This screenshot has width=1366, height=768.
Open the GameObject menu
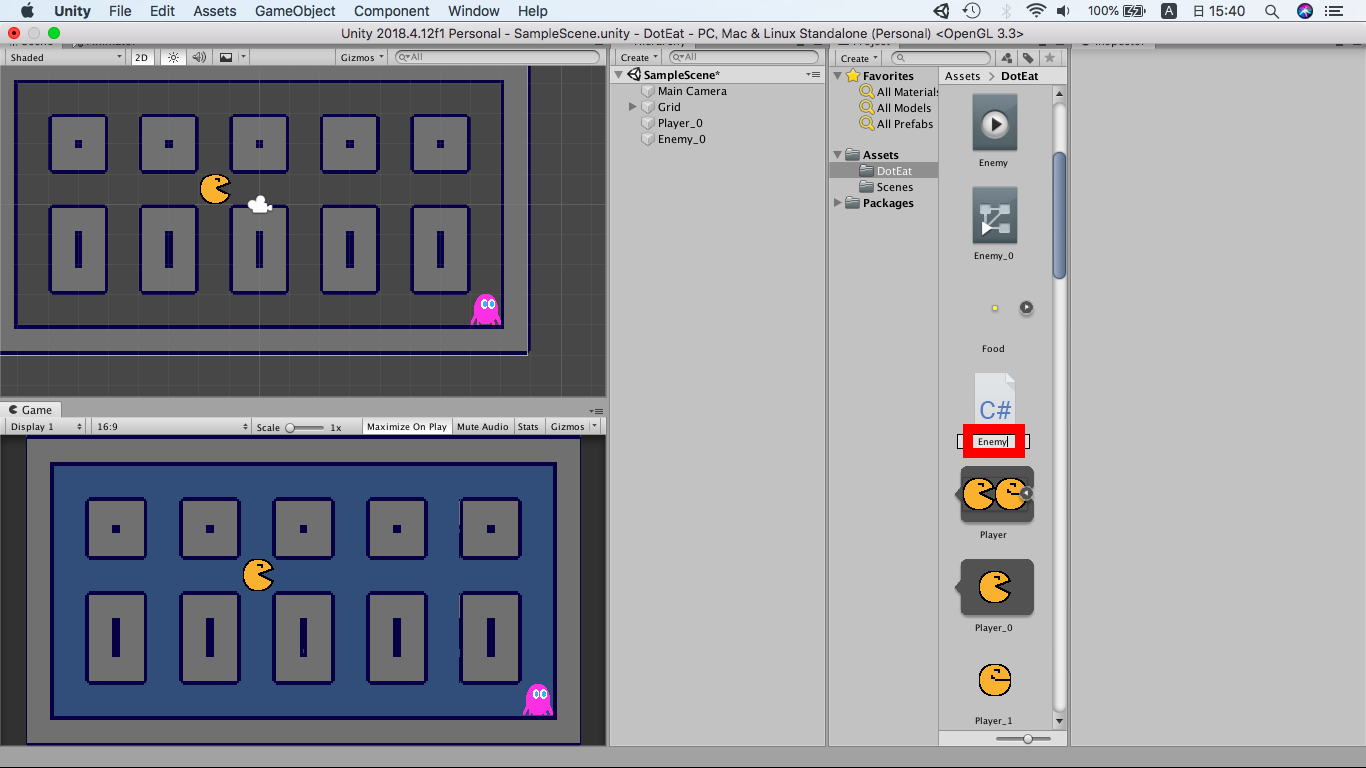(296, 11)
